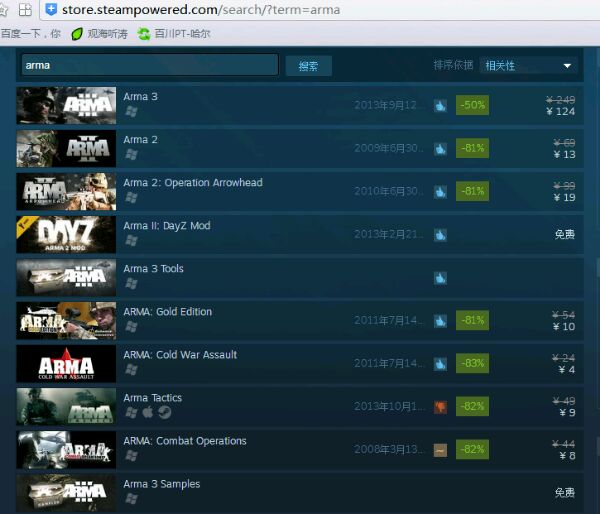This screenshot has width=600, height=514.
Task: Open the Arma Tactics title
Action: pos(152,398)
